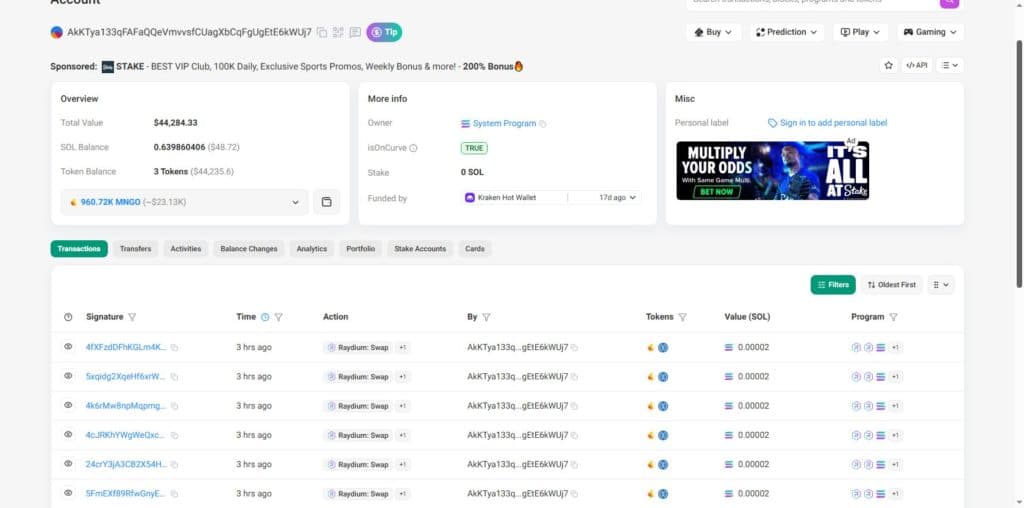Click Raydium: Swap in 5xqidg2XqeHf6xrW row
Screen dimensions: 1024x508
(358, 377)
